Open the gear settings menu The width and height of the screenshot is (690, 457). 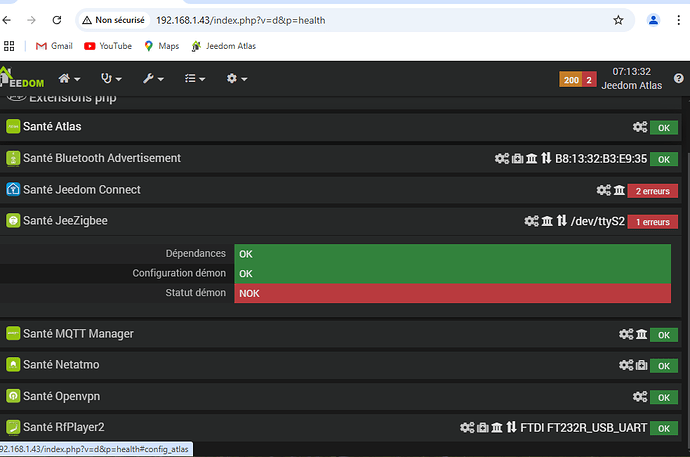tap(237, 79)
